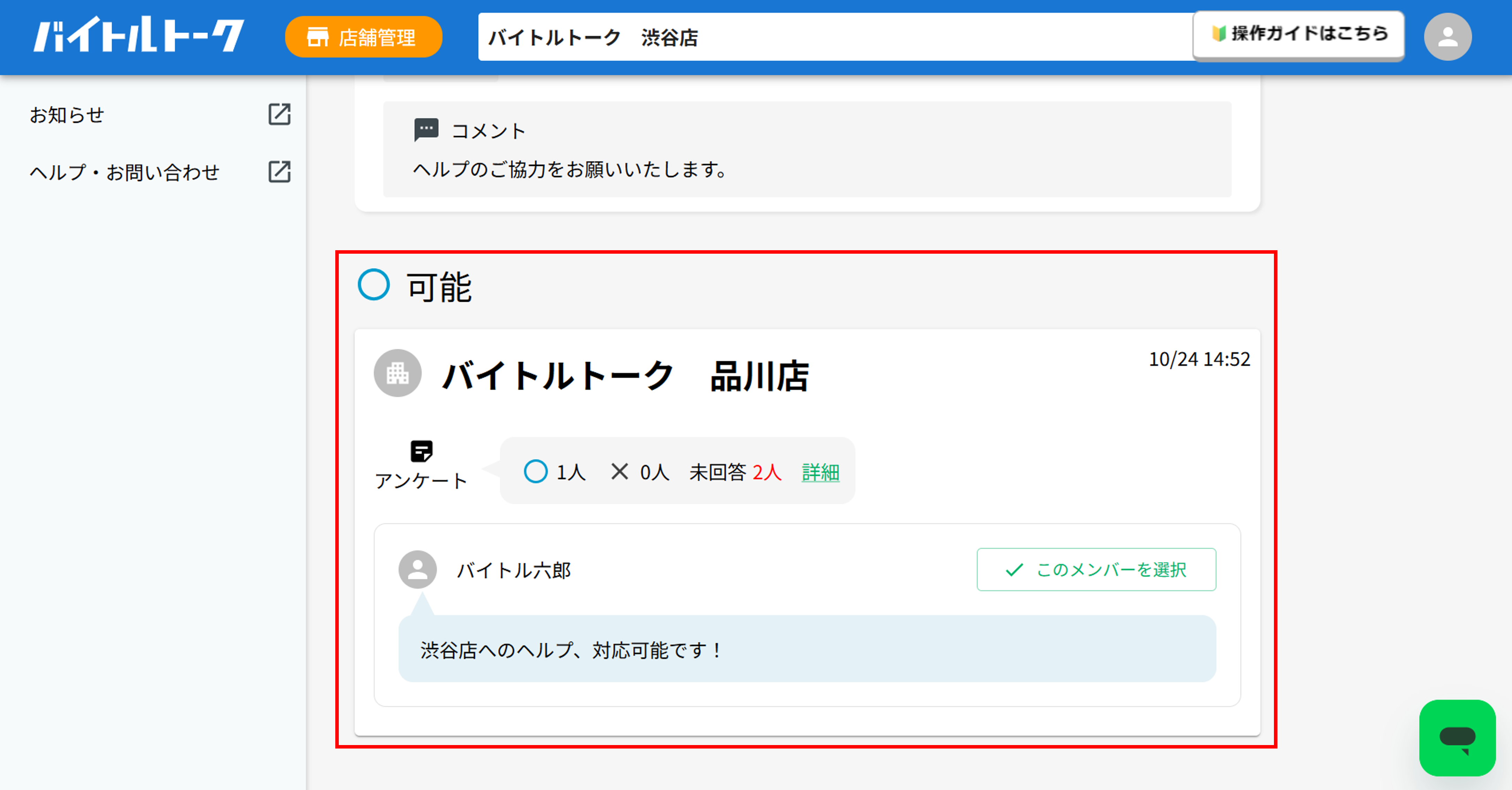This screenshot has width=1512, height=790.
Task: Click the store name field バイトルトーク 渋谷店
Action: tap(836, 37)
